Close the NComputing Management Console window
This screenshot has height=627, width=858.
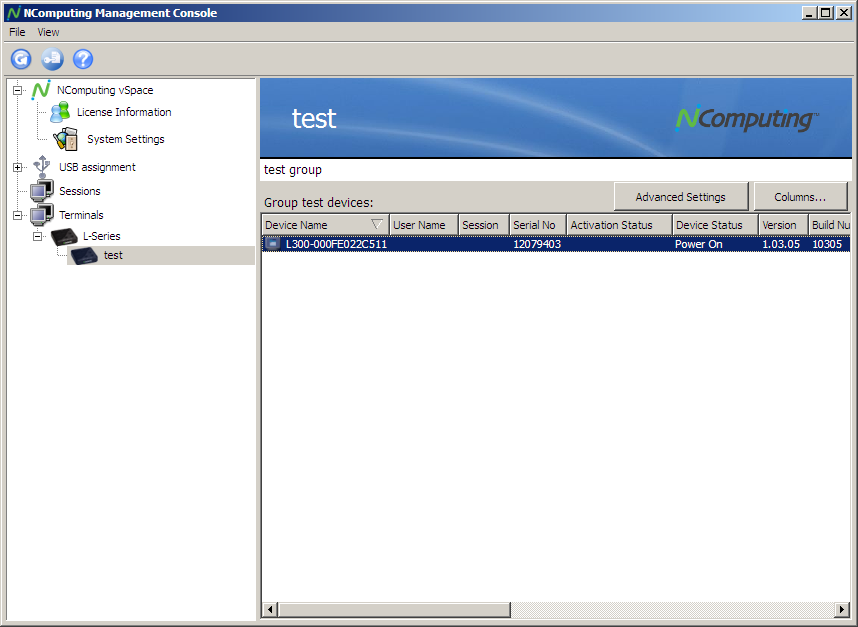[x=843, y=13]
